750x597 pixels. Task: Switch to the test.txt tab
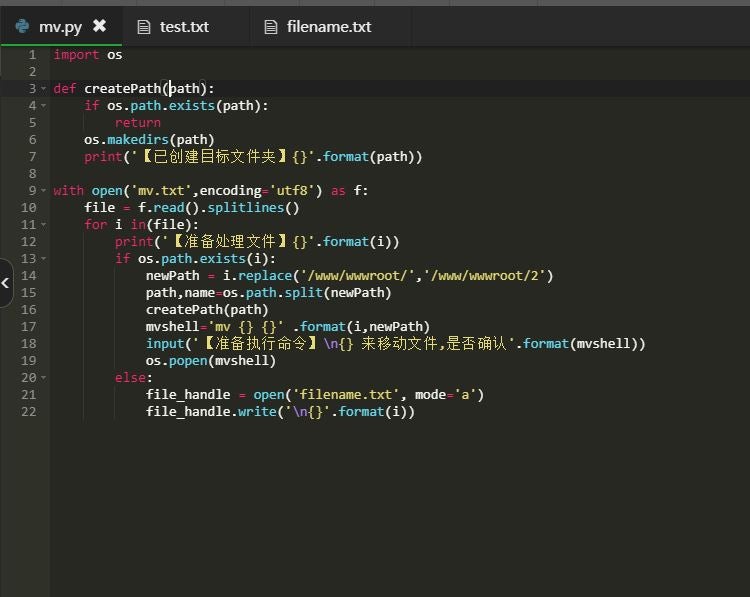[x=184, y=27]
